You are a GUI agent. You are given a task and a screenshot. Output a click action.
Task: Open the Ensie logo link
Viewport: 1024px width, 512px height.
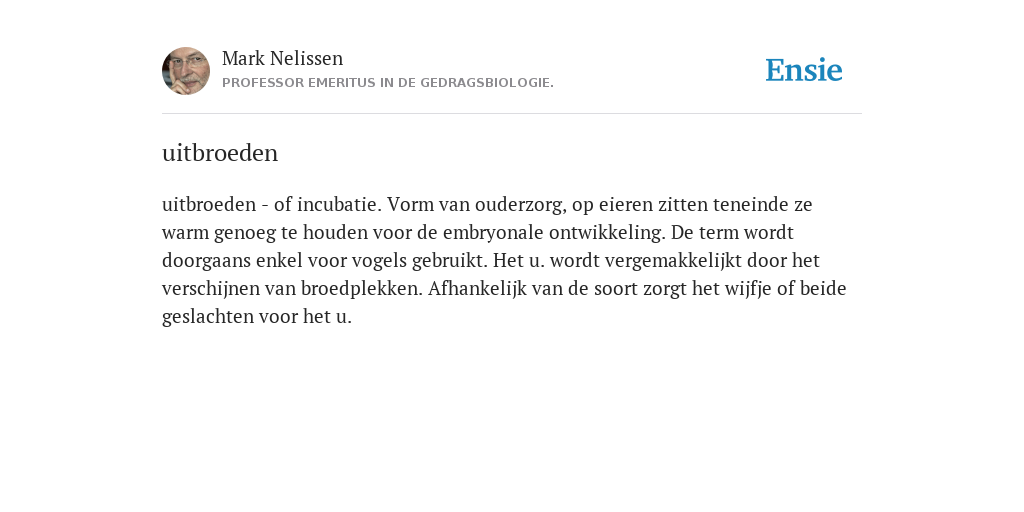tap(804, 70)
